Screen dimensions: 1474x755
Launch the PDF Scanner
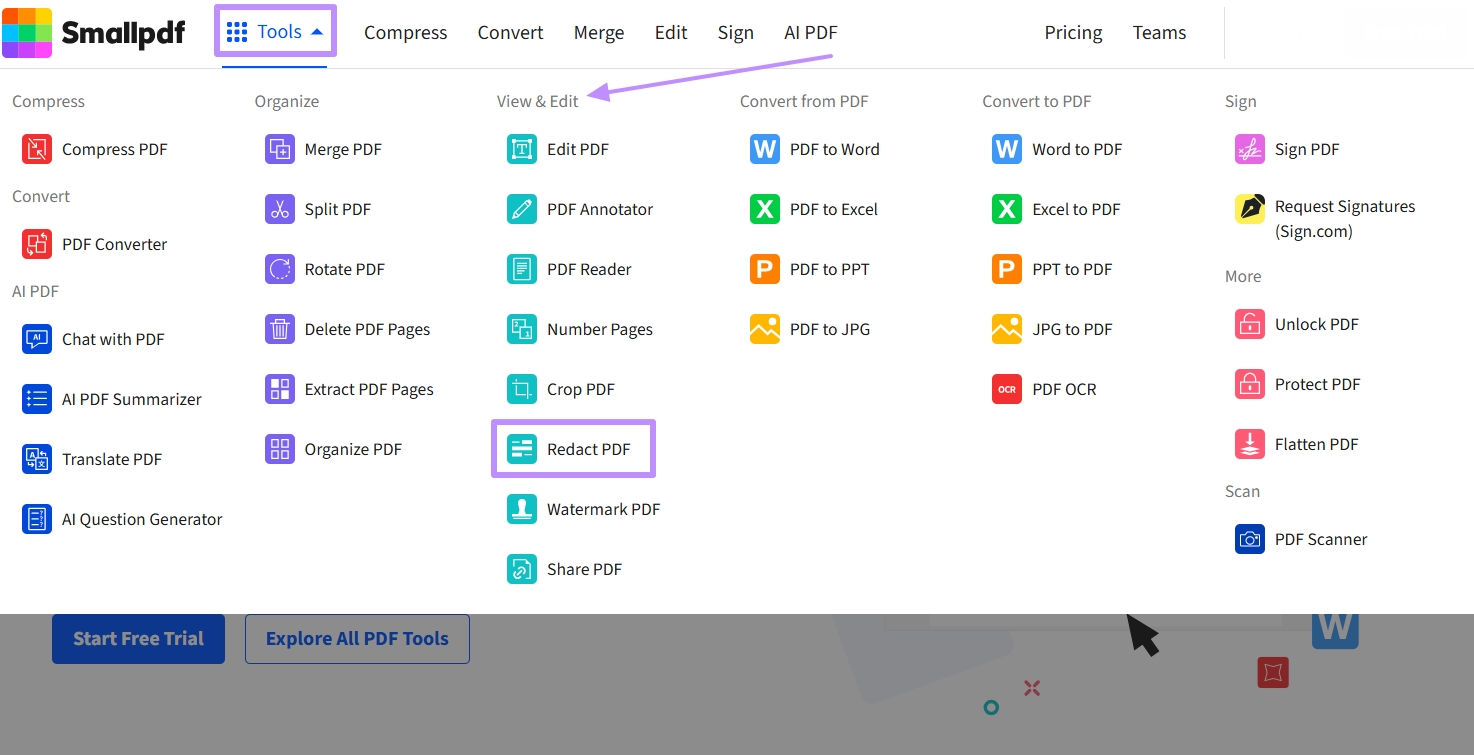pos(1249,538)
